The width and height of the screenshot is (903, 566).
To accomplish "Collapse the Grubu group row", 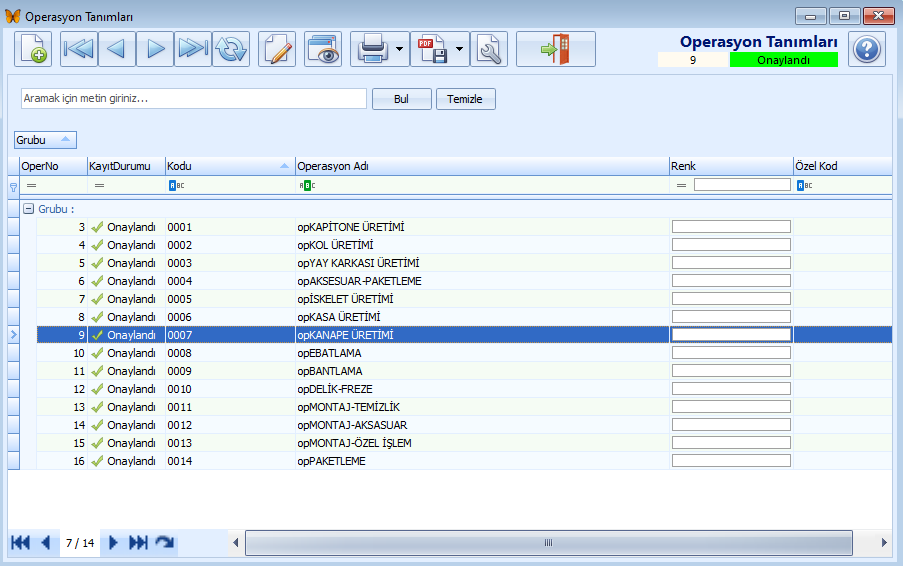I will pyautogui.click(x=28, y=209).
